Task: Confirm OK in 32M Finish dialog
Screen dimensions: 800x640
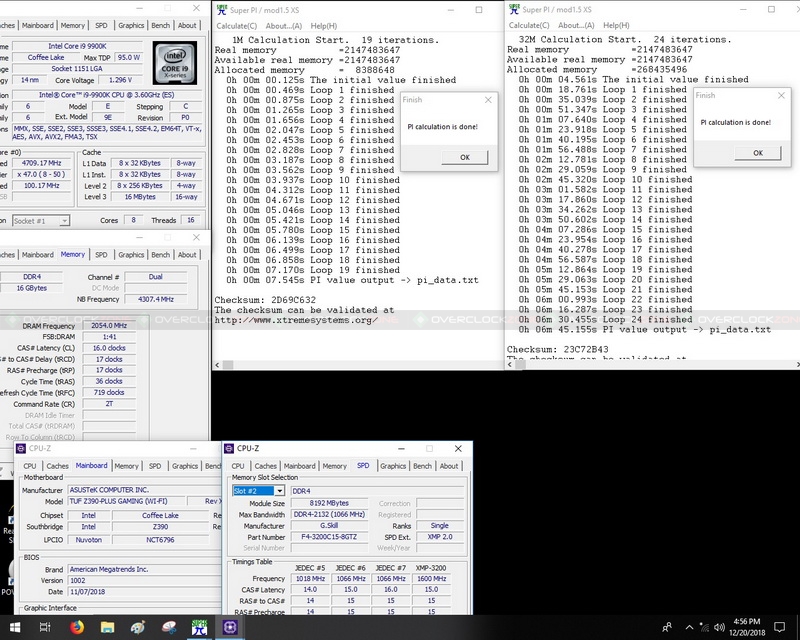Action: pyautogui.click(x=758, y=153)
